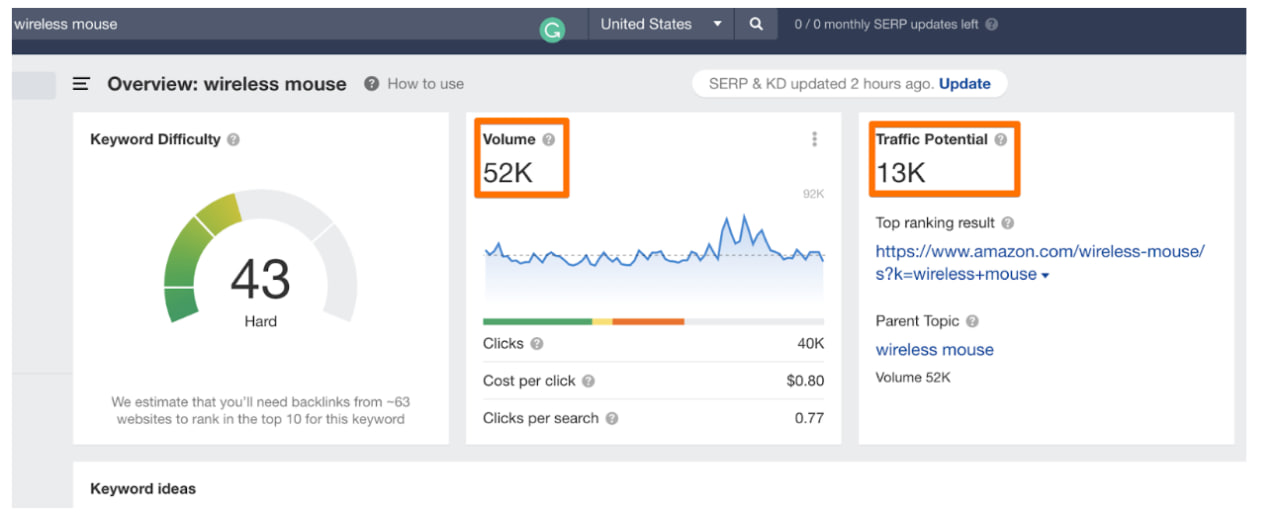Open the United States country dropdown

pos(660,25)
